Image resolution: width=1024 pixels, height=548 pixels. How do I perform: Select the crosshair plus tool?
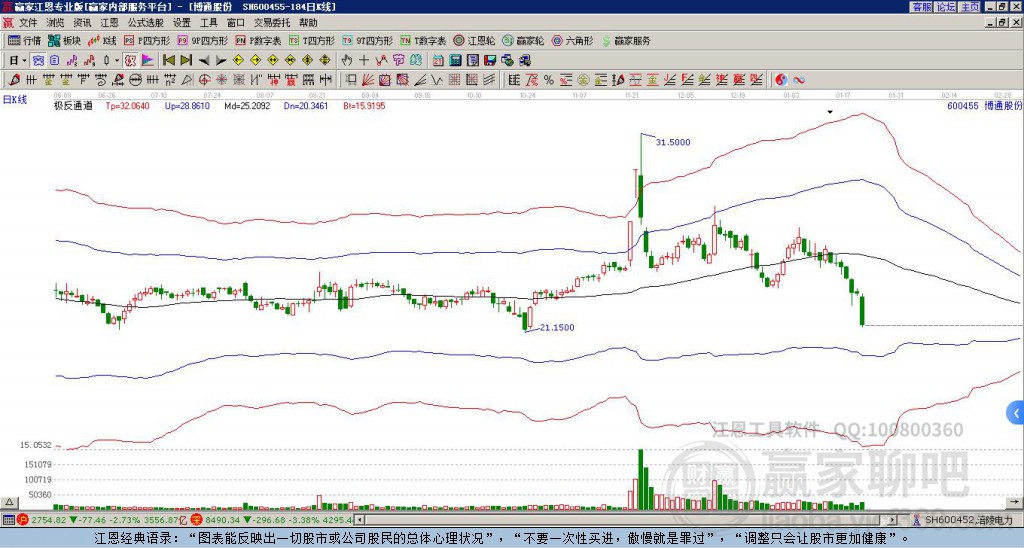pos(364,61)
